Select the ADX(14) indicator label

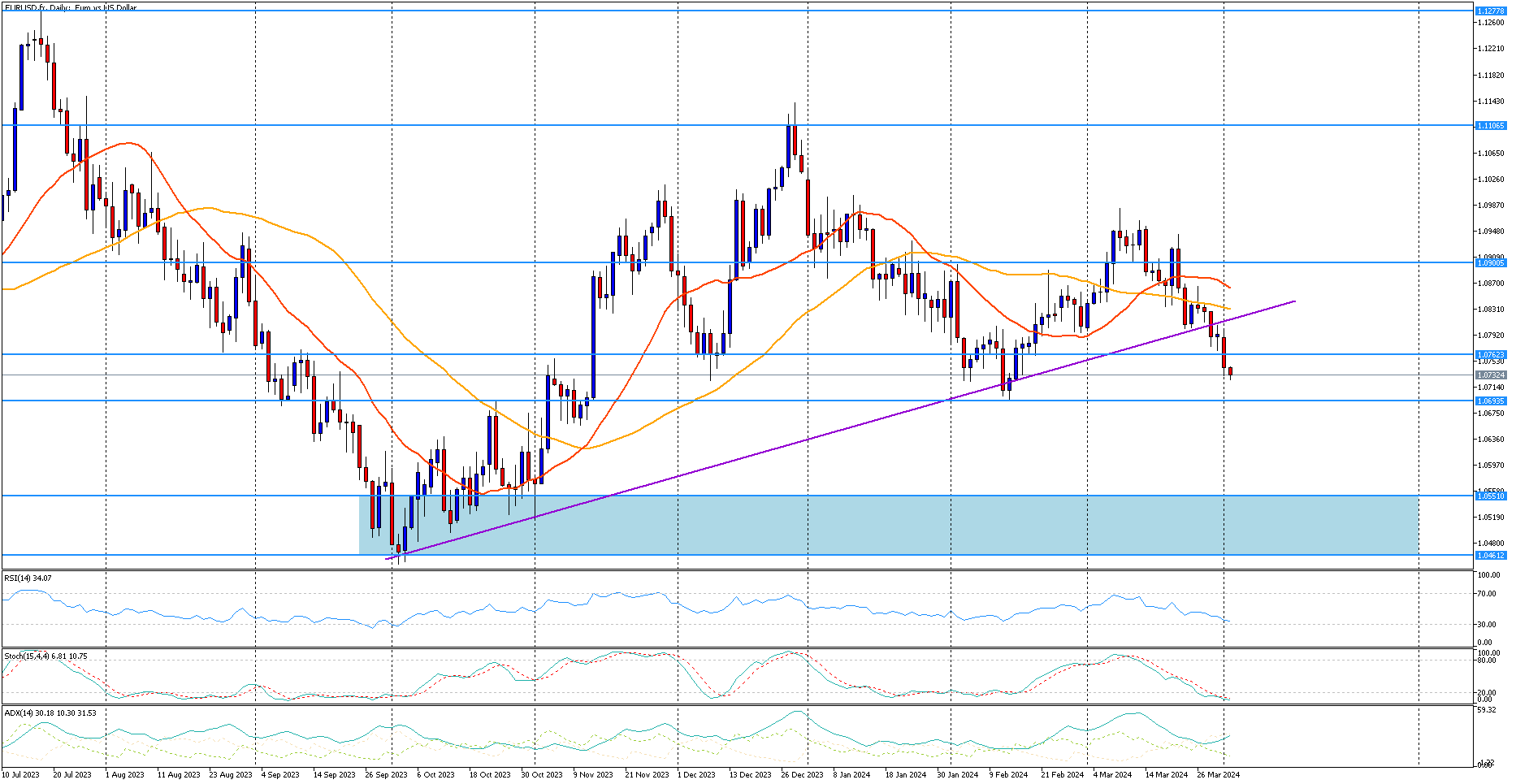point(50,713)
